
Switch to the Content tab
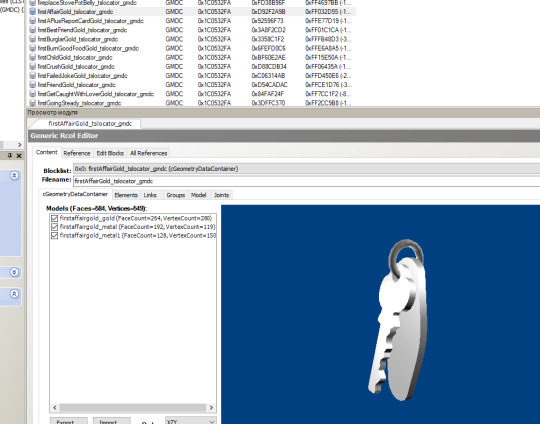point(46,152)
